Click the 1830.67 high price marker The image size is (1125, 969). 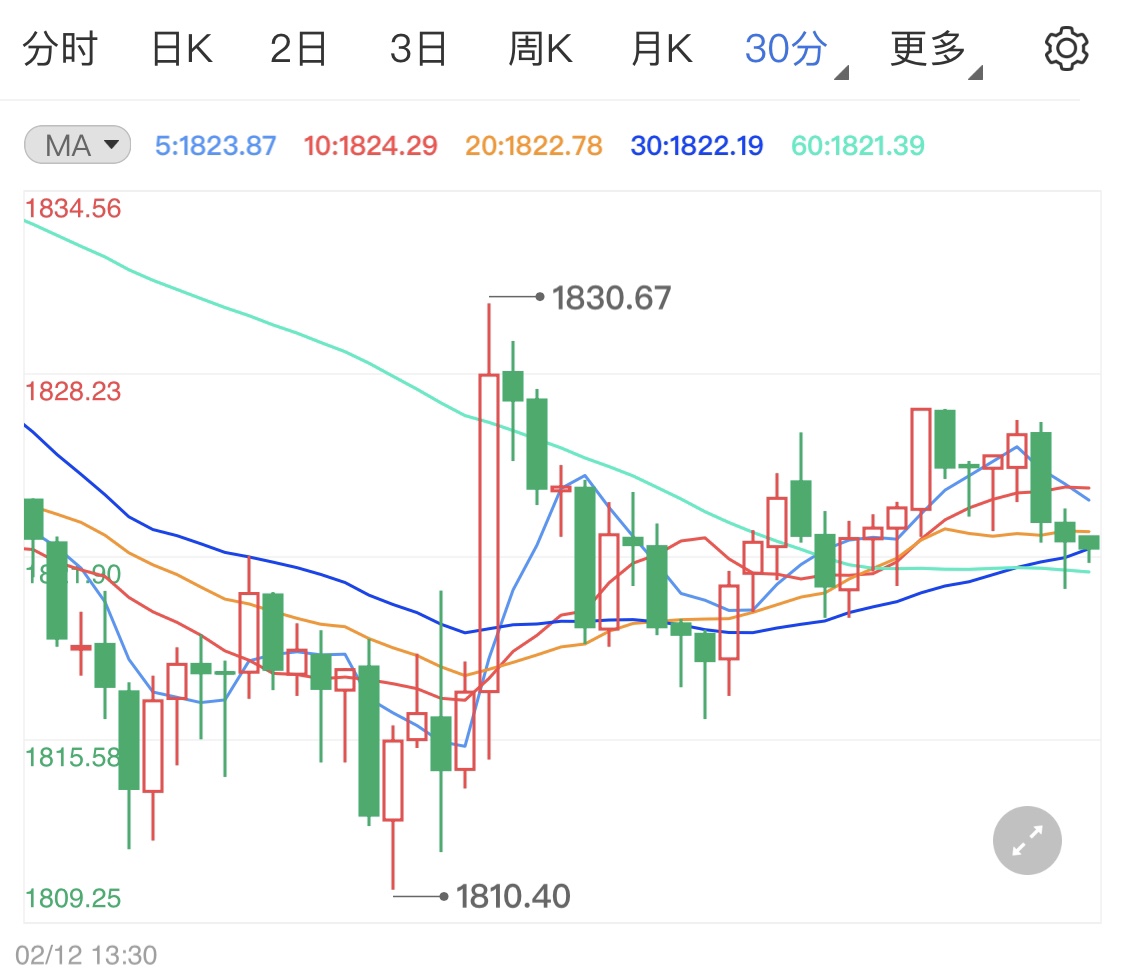610,297
